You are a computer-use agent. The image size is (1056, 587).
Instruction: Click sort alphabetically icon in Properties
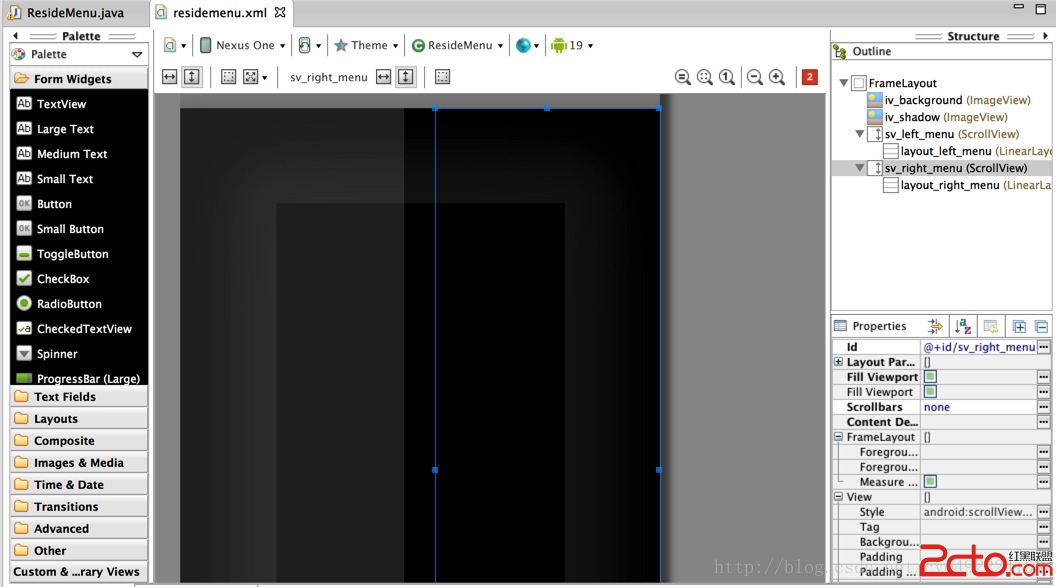point(962,326)
